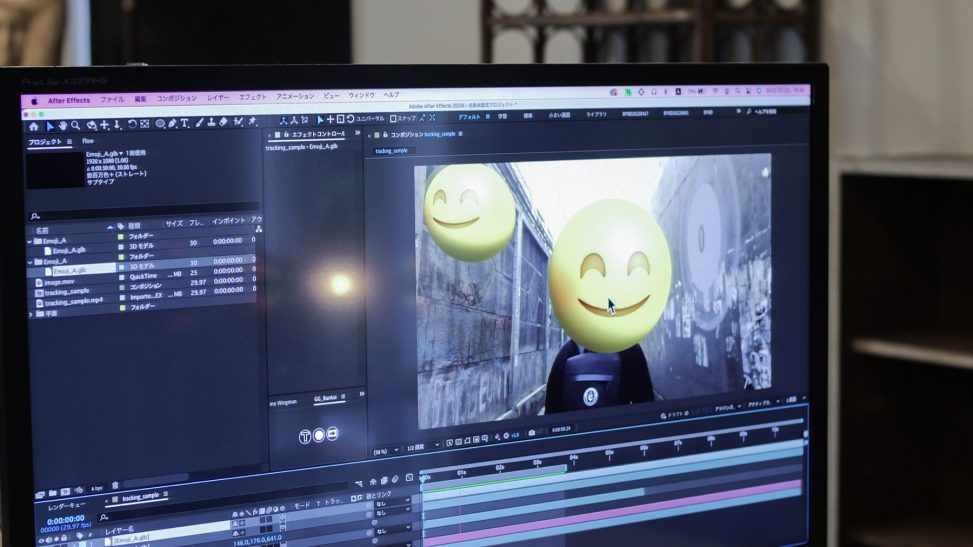The height and width of the screenshot is (547, 973).
Task: Select the デフォルト workspace
Action: 469,117
